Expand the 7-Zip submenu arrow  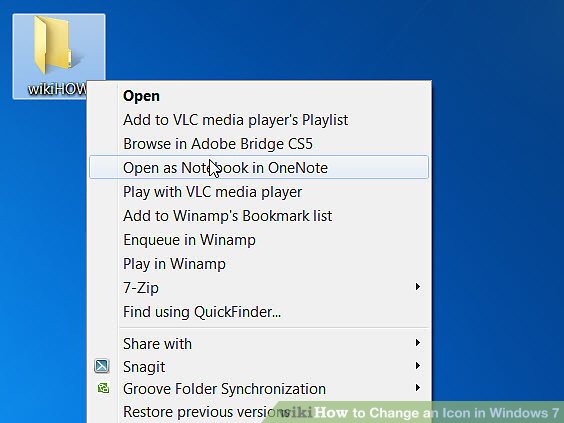click(x=418, y=287)
